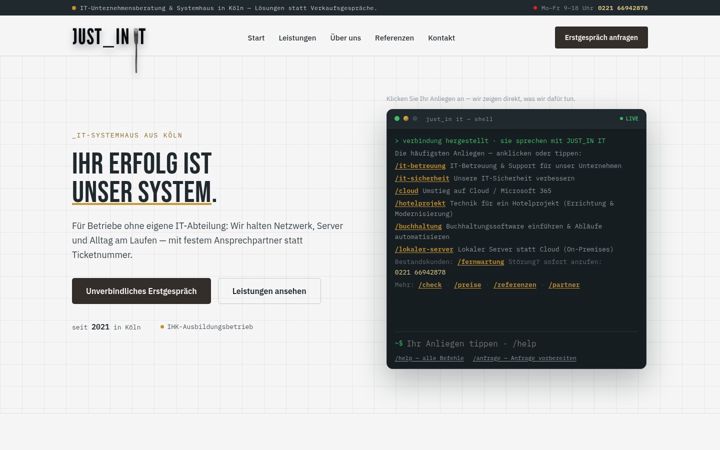Open Kontakt from the navigation
Viewport: 720px width, 450px height.
tap(441, 38)
